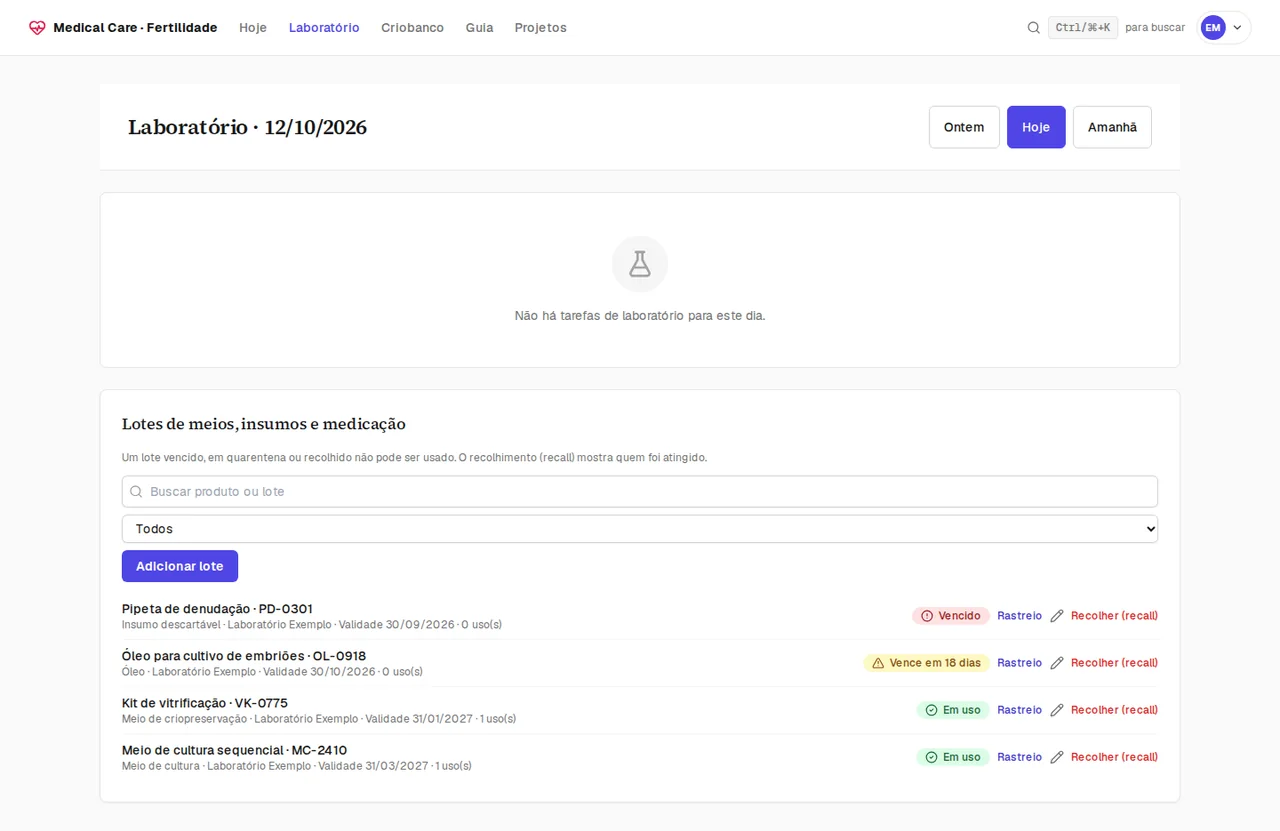Image resolution: width=1280 pixels, height=831 pixels.
Task: Click Recolher (recall) for Meio de cultura MC-2410
Action: tap(1114, 757)
